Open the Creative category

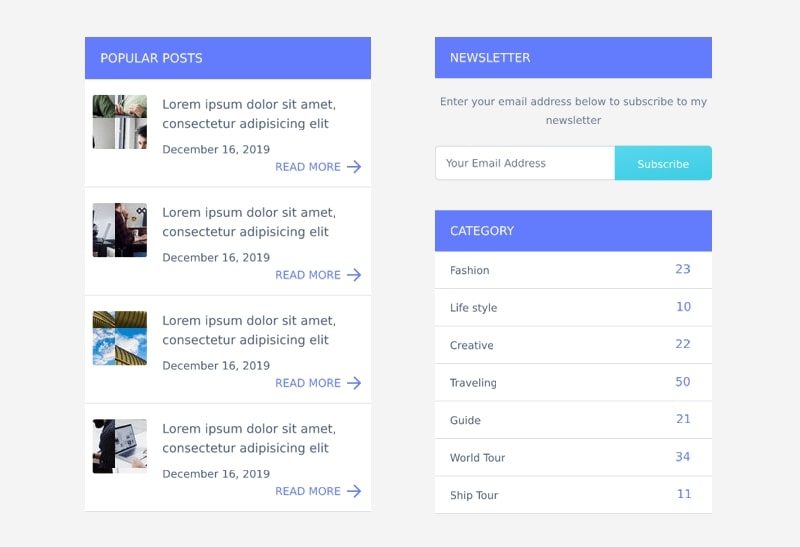click(573, 345)
